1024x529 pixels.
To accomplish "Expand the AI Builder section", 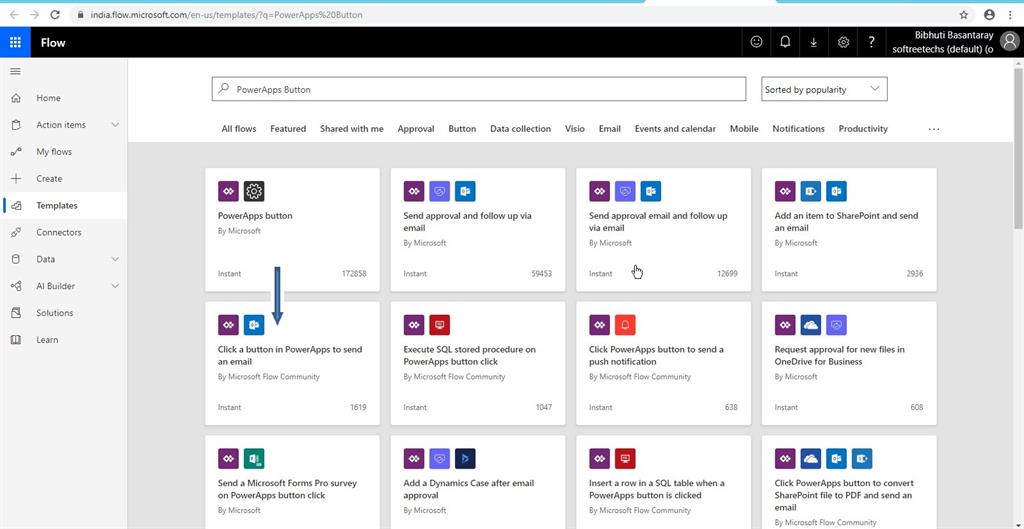I will 115,286.
